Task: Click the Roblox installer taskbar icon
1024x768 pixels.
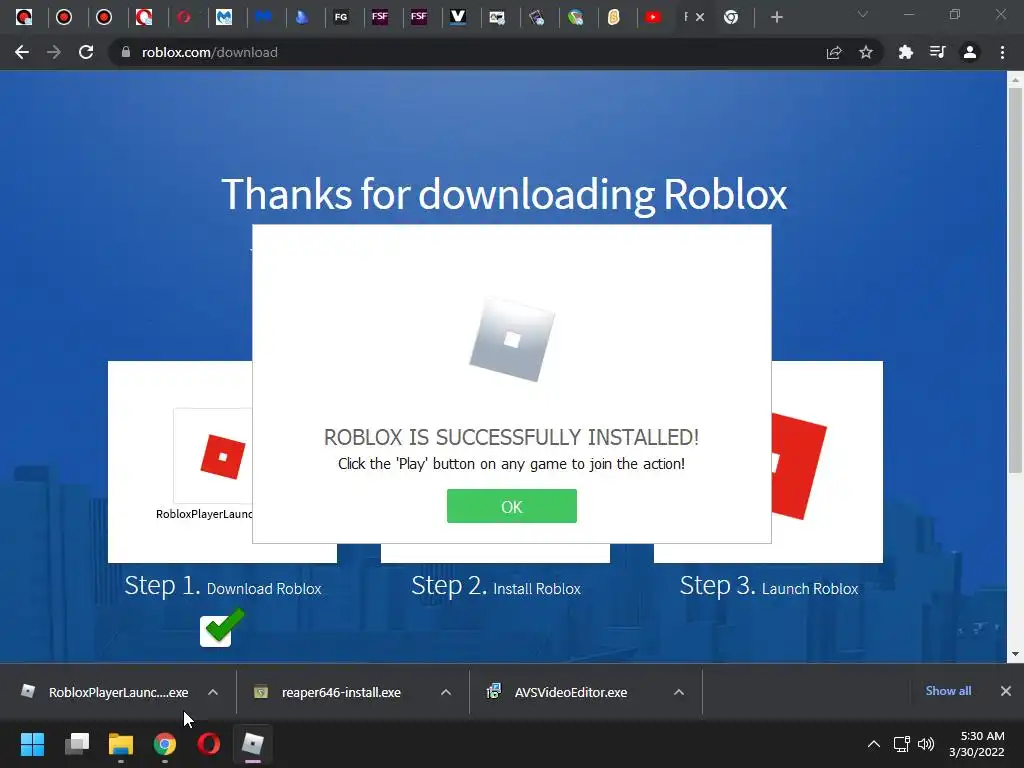Action: click(x=253, y=744)
